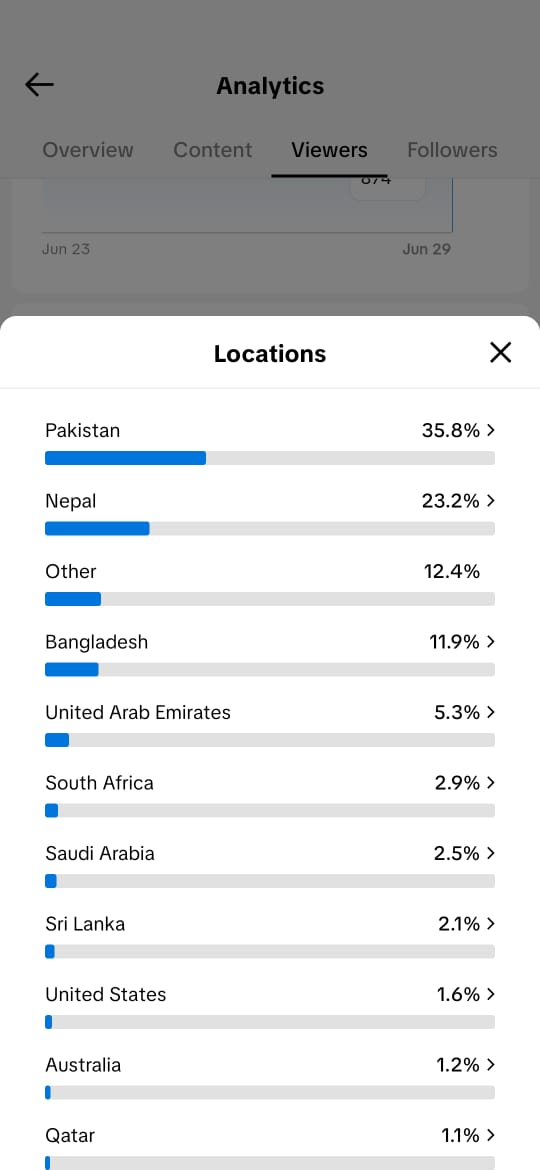
Task: Click the Pakistan percentage bar
Action: tap(270, 458)
